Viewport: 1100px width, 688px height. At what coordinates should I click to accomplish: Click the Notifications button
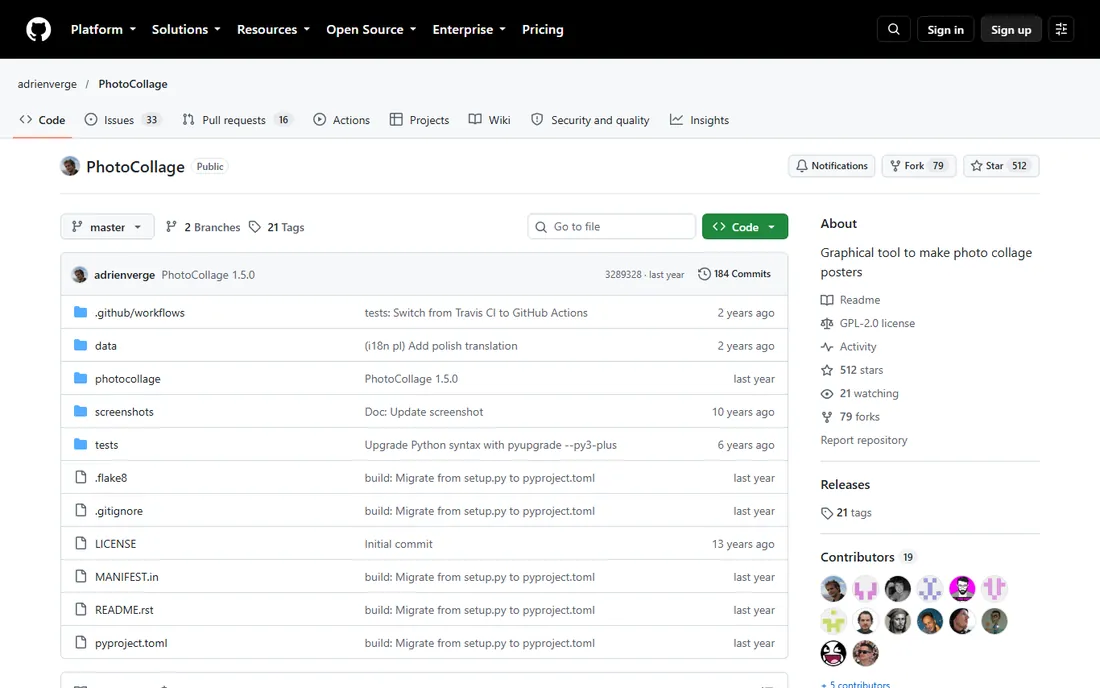click(x=832, y=166)
